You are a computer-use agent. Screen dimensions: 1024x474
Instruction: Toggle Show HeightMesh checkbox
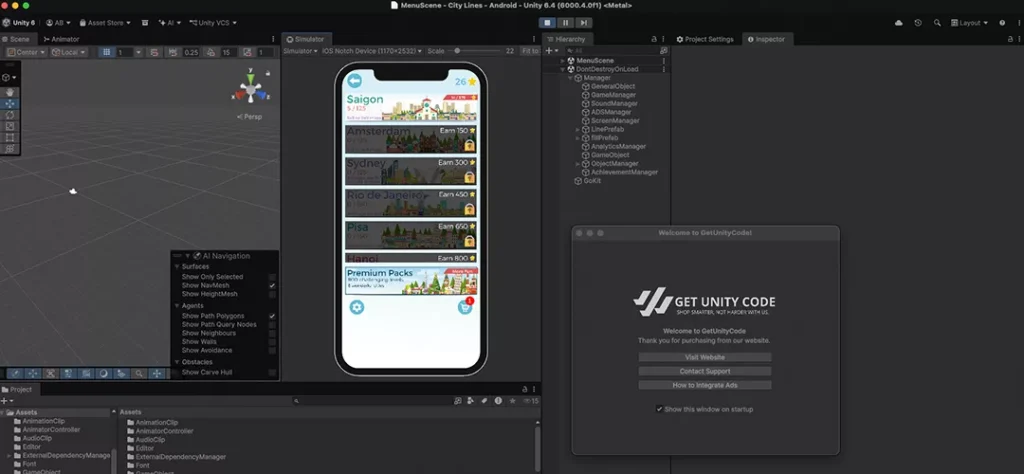pyautogui.click(x=272, y=294)
